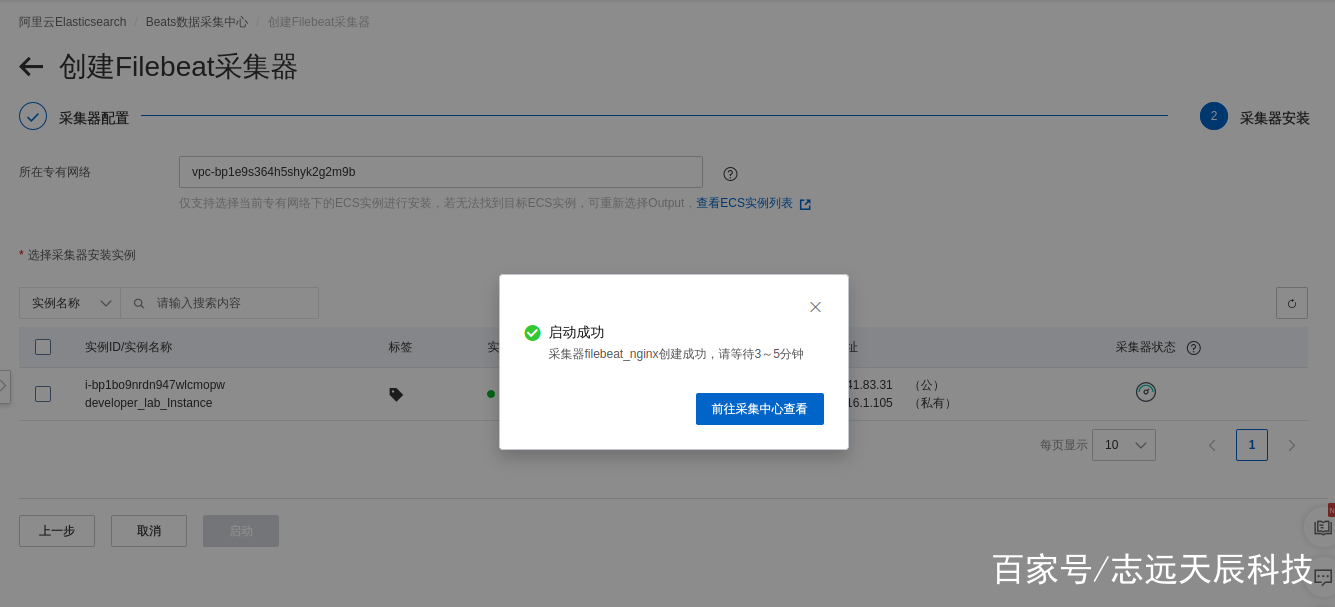
Task: Click the 上一步 button
Action: pos(57,531)
